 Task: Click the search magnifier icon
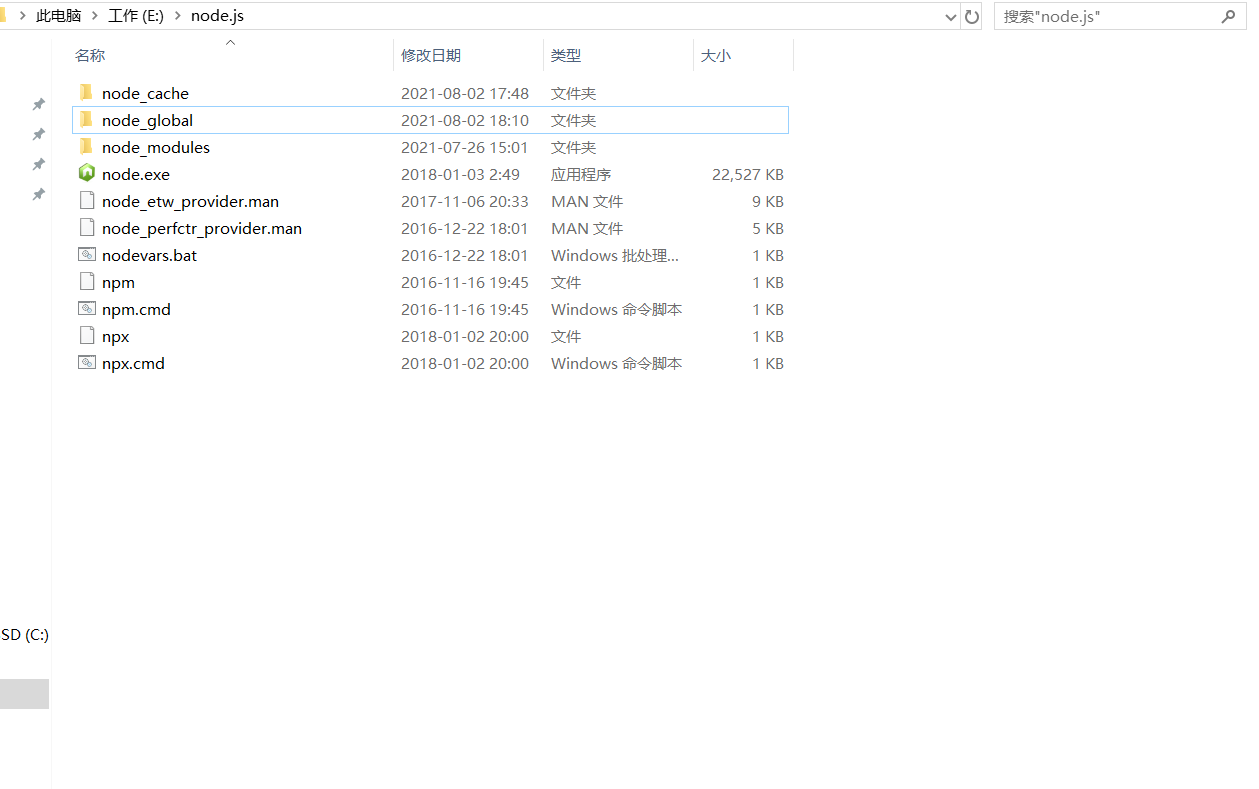(1227, 16)
